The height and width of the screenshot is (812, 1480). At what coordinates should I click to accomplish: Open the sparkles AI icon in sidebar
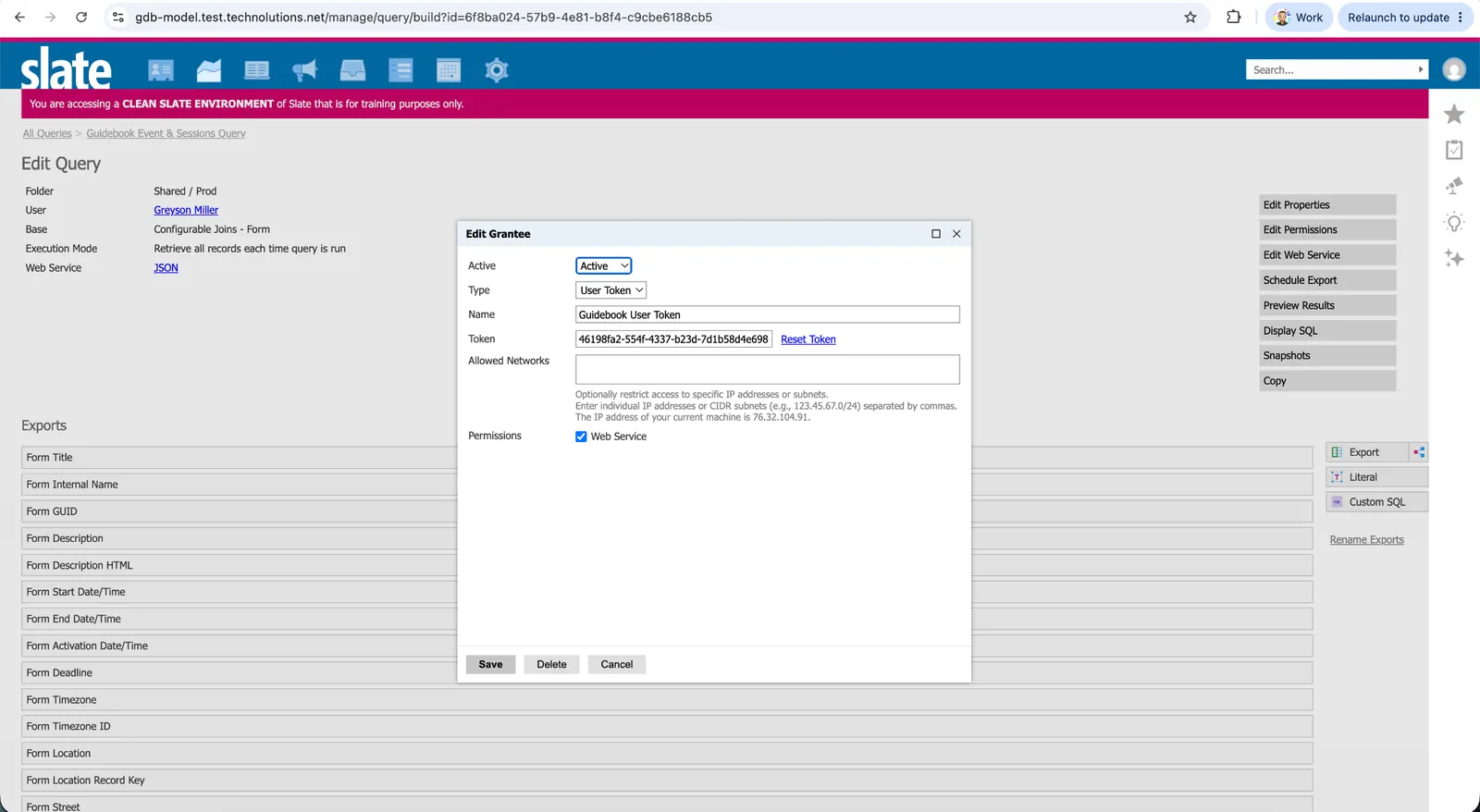(x=1454, y=259)
